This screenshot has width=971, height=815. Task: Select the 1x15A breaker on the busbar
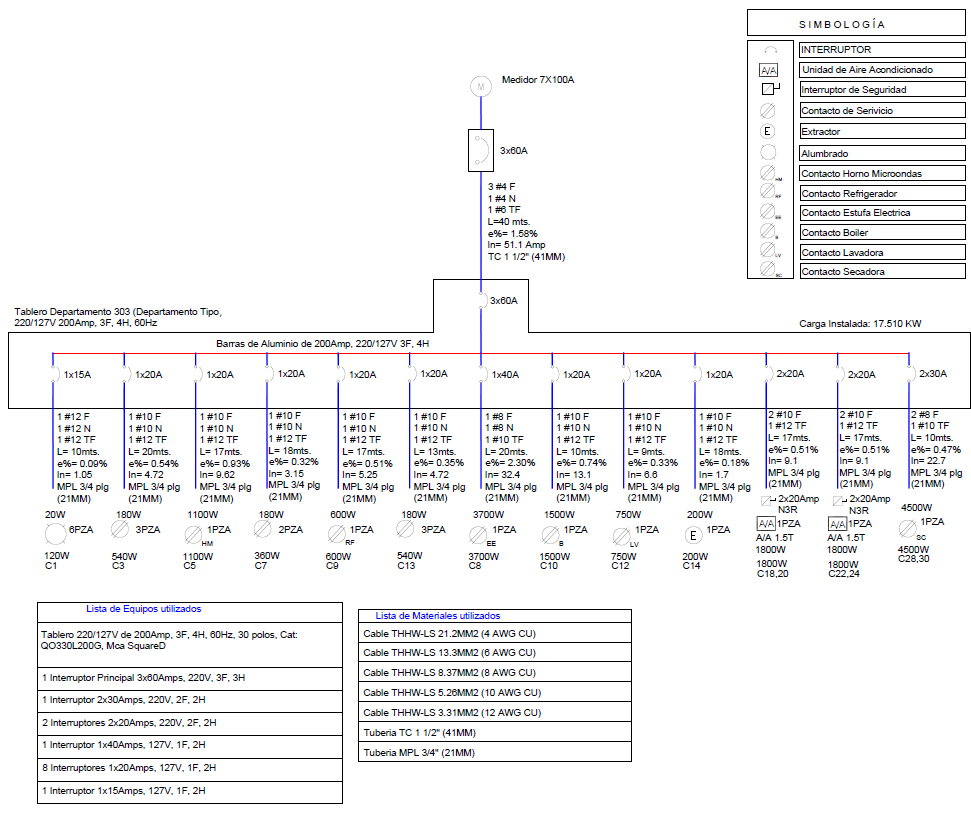pos(54,373)
